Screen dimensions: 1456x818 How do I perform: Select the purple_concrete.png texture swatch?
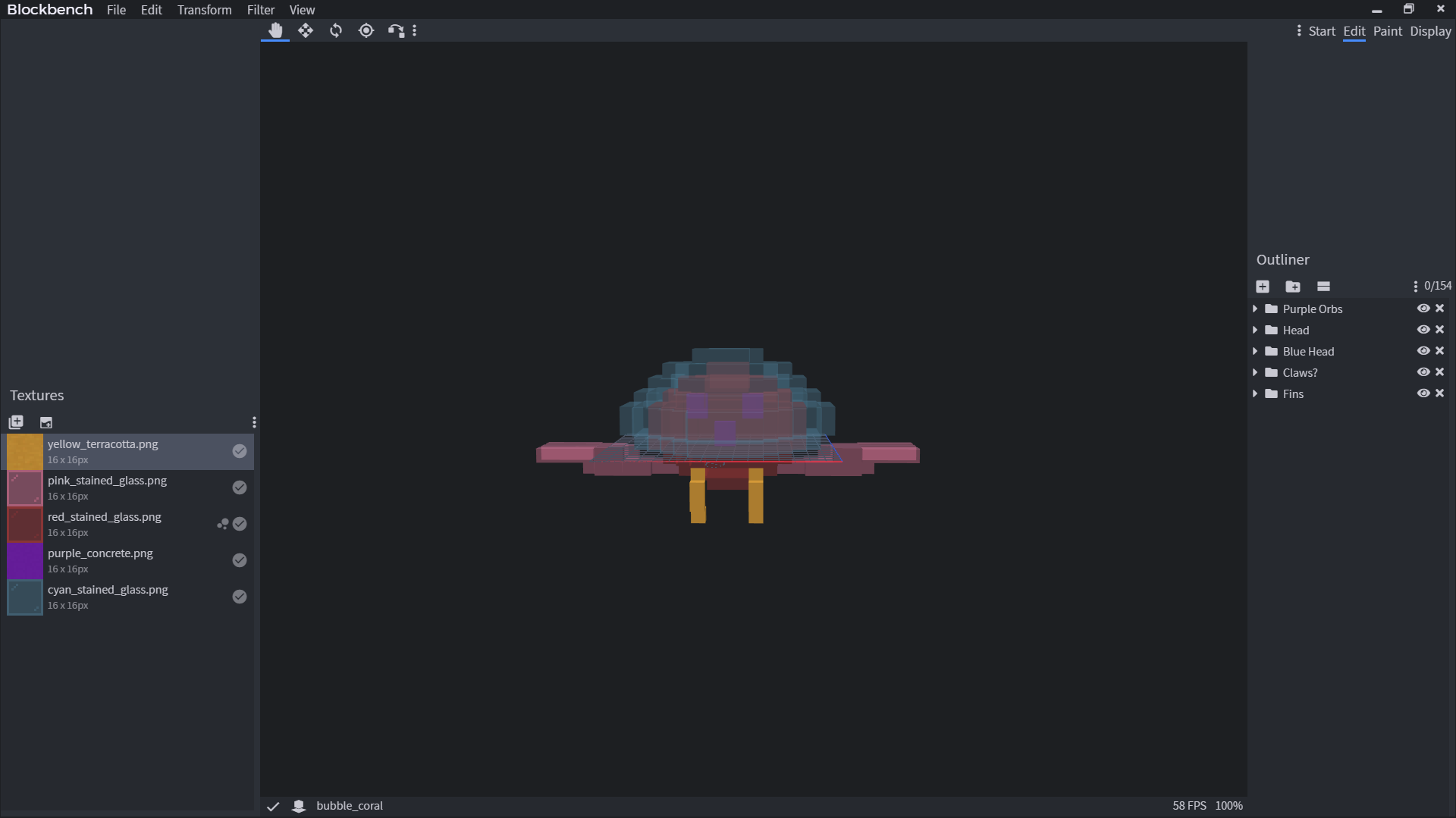[x=25, y=561]
